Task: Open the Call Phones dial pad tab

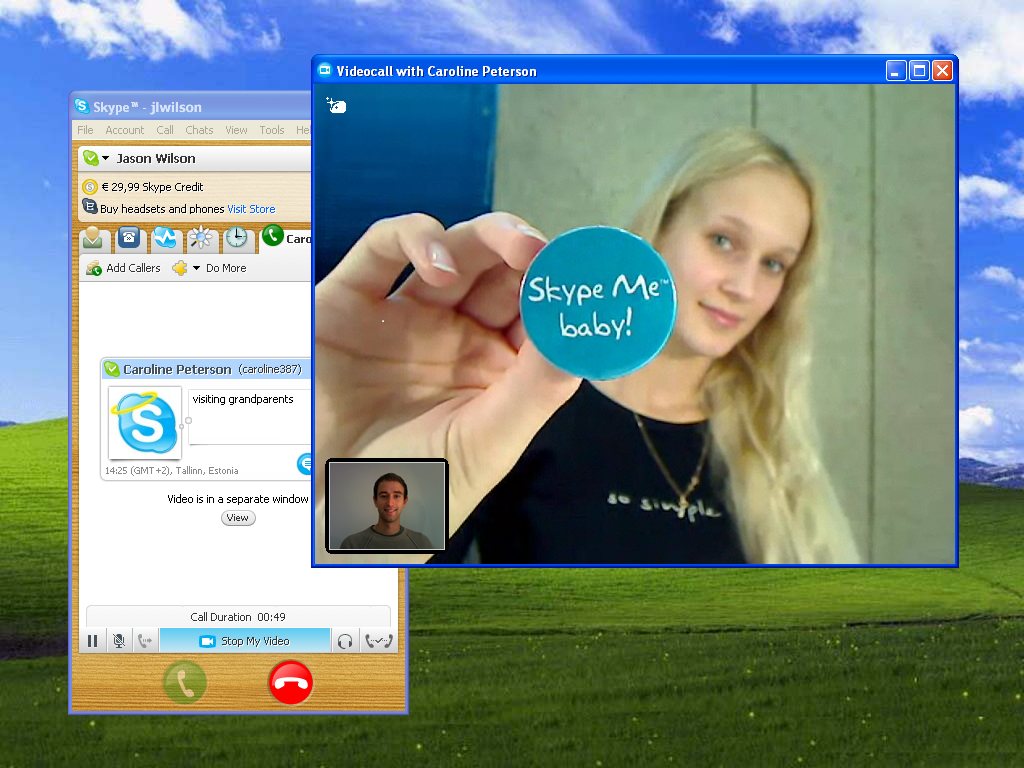Action: coord(129,238)
